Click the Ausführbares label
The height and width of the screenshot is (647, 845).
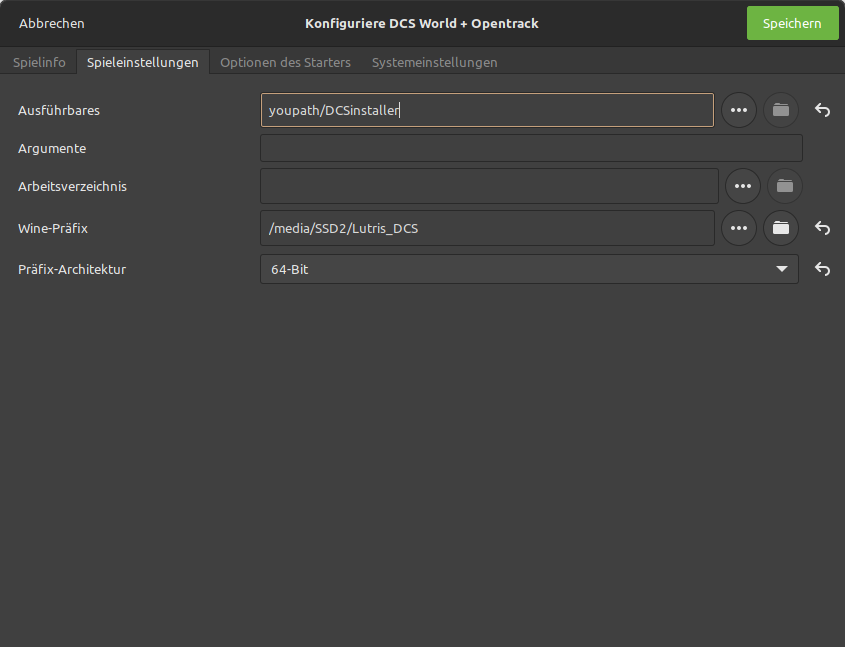(59, 110)
